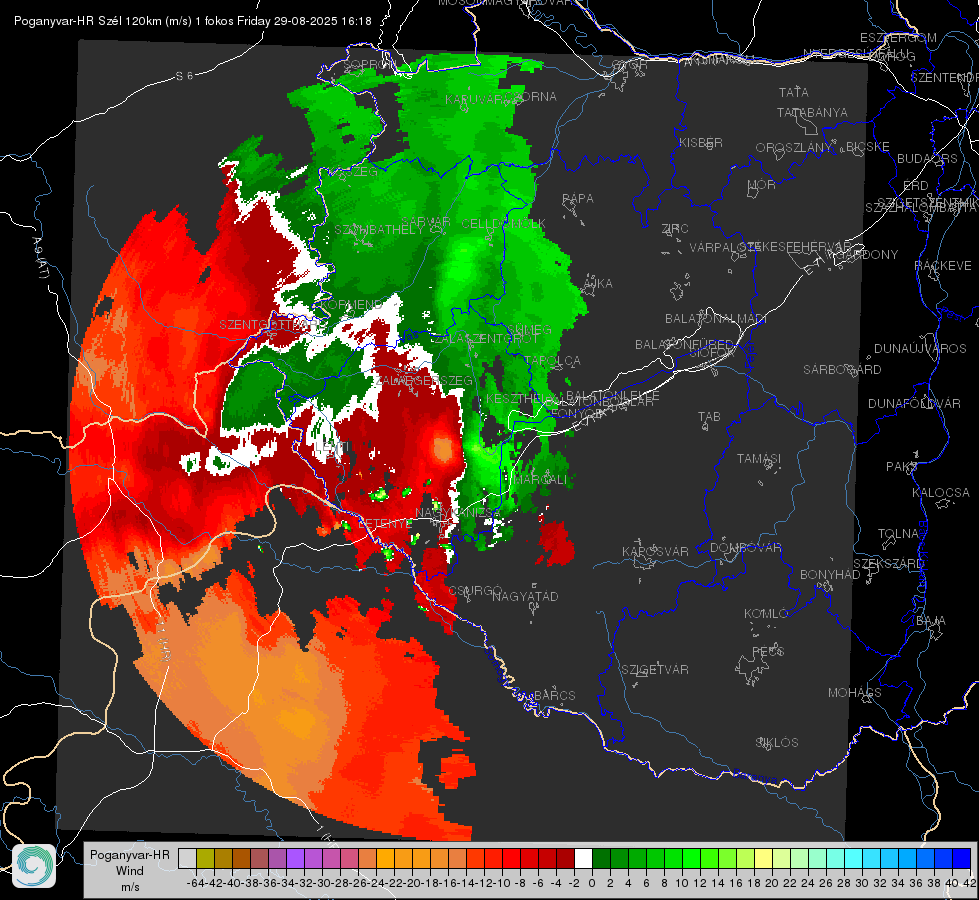Pick the deep blue swatch between 40 and 42
Image resolution: width=979 pixels, height=900 pixels.
pos(962,859)
